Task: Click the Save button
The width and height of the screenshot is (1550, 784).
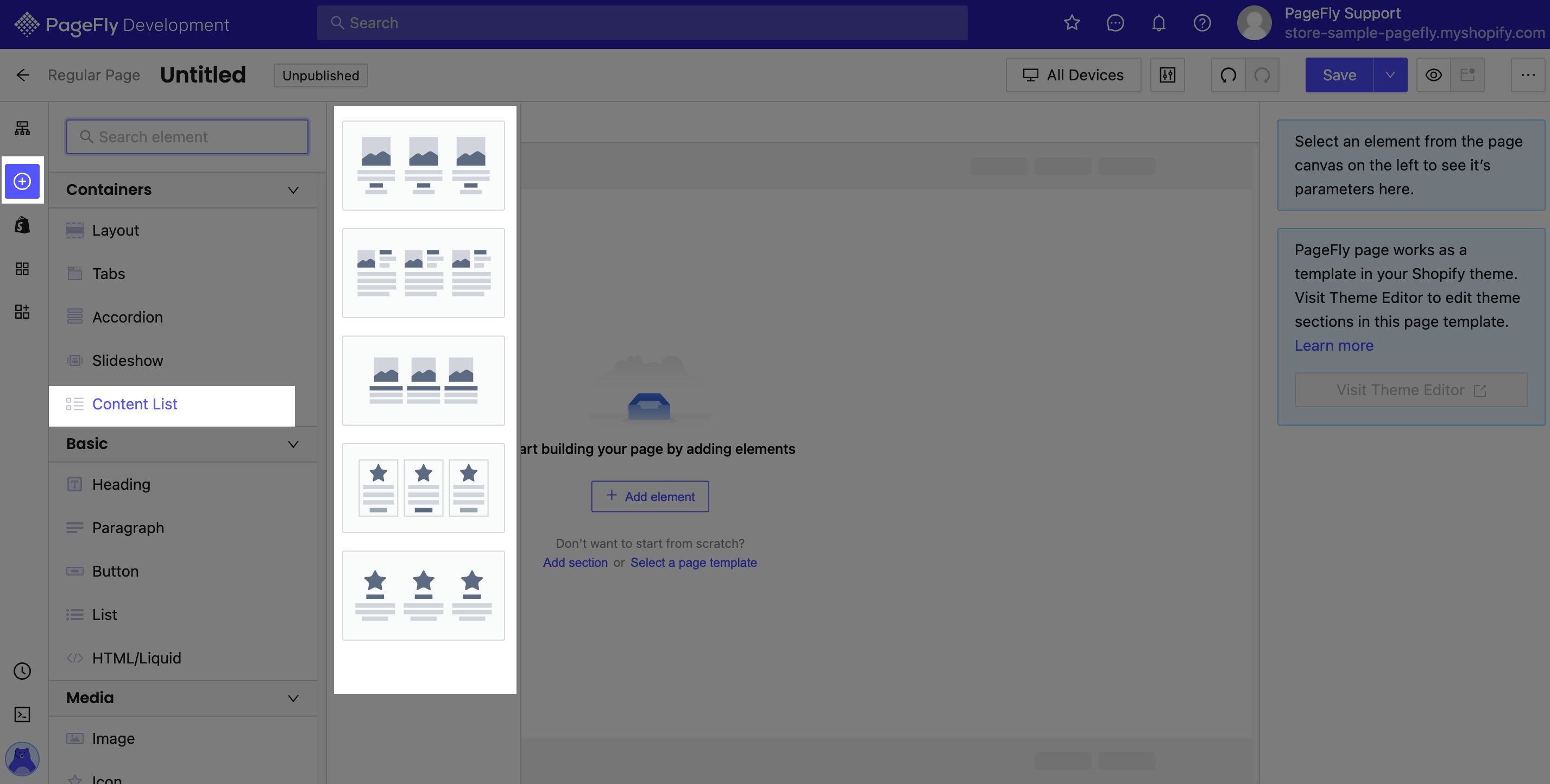Action: pos(1339,75)
